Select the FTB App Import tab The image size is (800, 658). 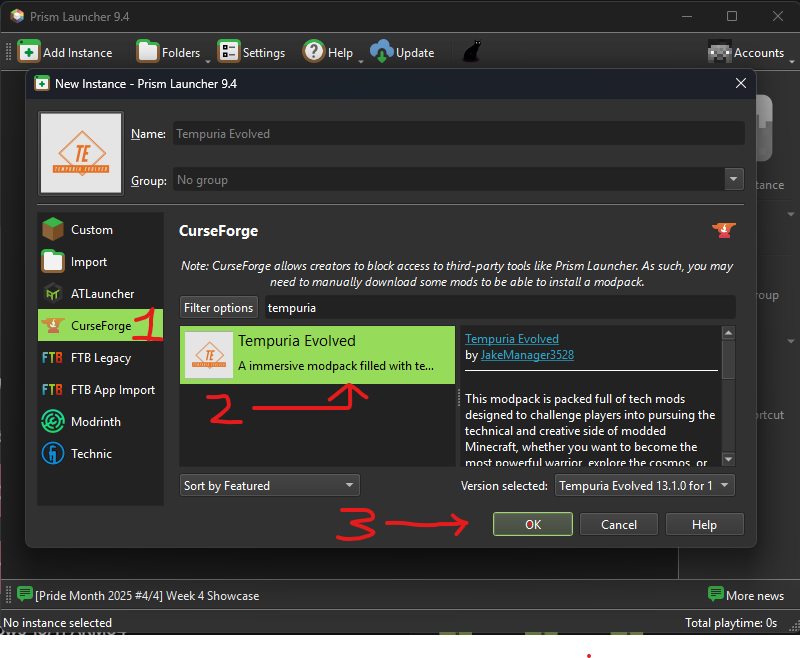click(101, 390)
